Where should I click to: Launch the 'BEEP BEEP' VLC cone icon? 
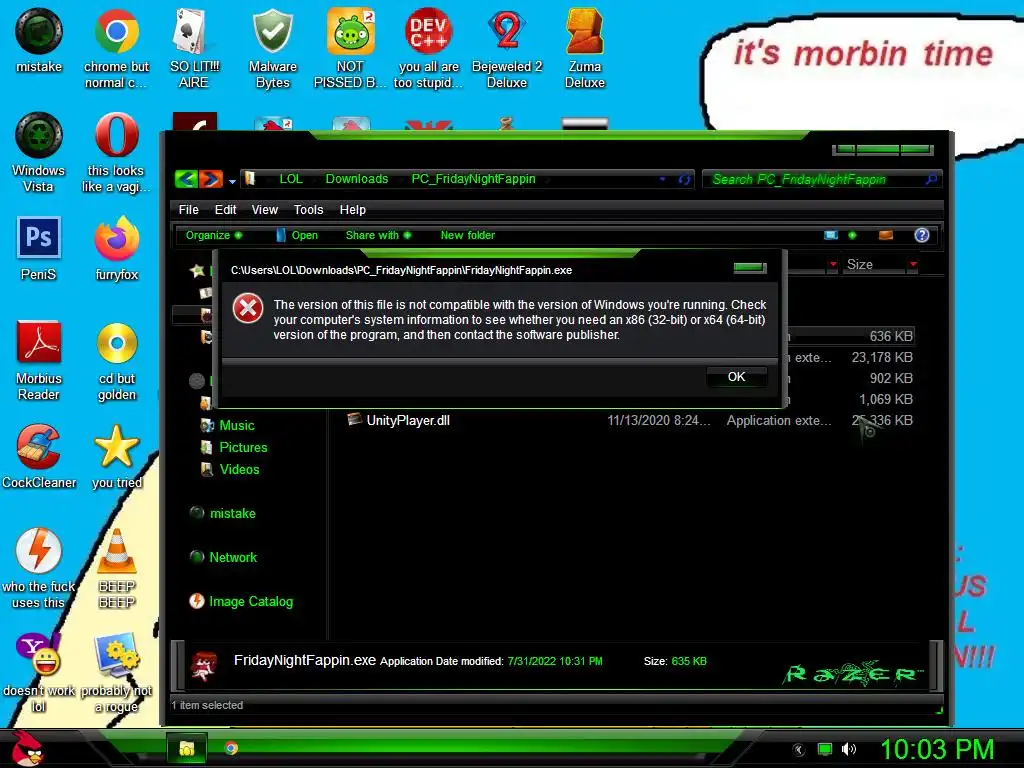[116, 568]
